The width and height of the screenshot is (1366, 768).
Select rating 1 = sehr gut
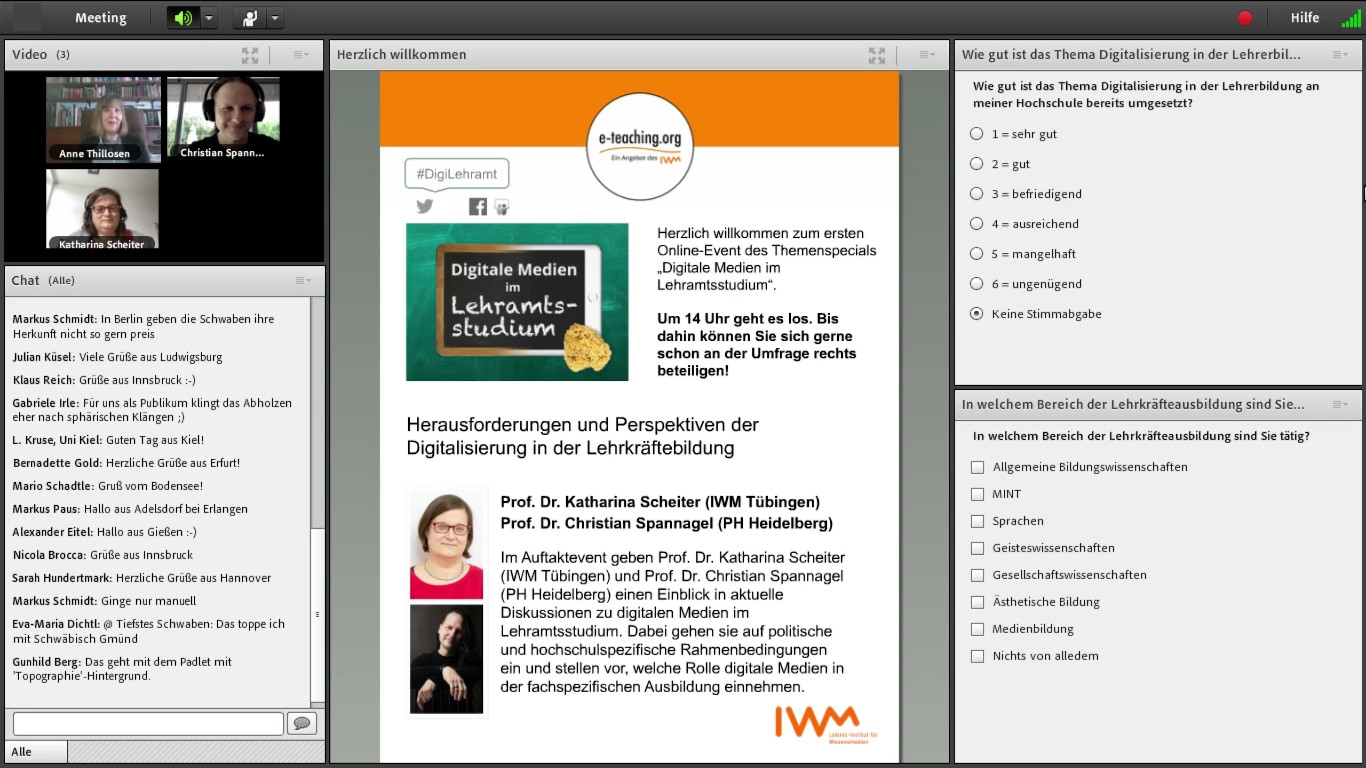coord(977,134)
